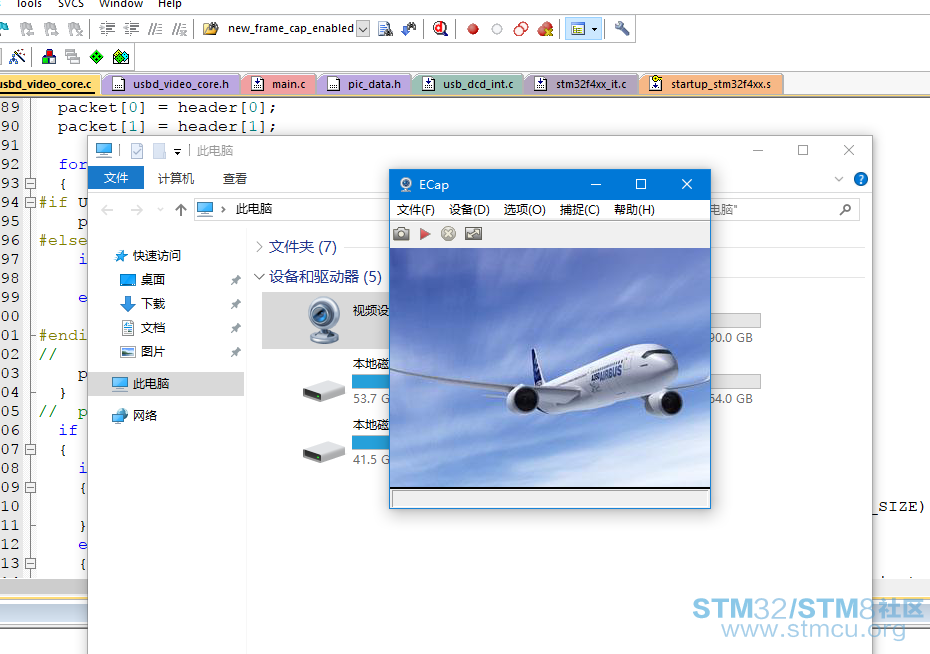This screenshot has width=930, height=654.
Task: Collapse the 设备和驱动器 (5) group
Action: [x=260, y=277]
